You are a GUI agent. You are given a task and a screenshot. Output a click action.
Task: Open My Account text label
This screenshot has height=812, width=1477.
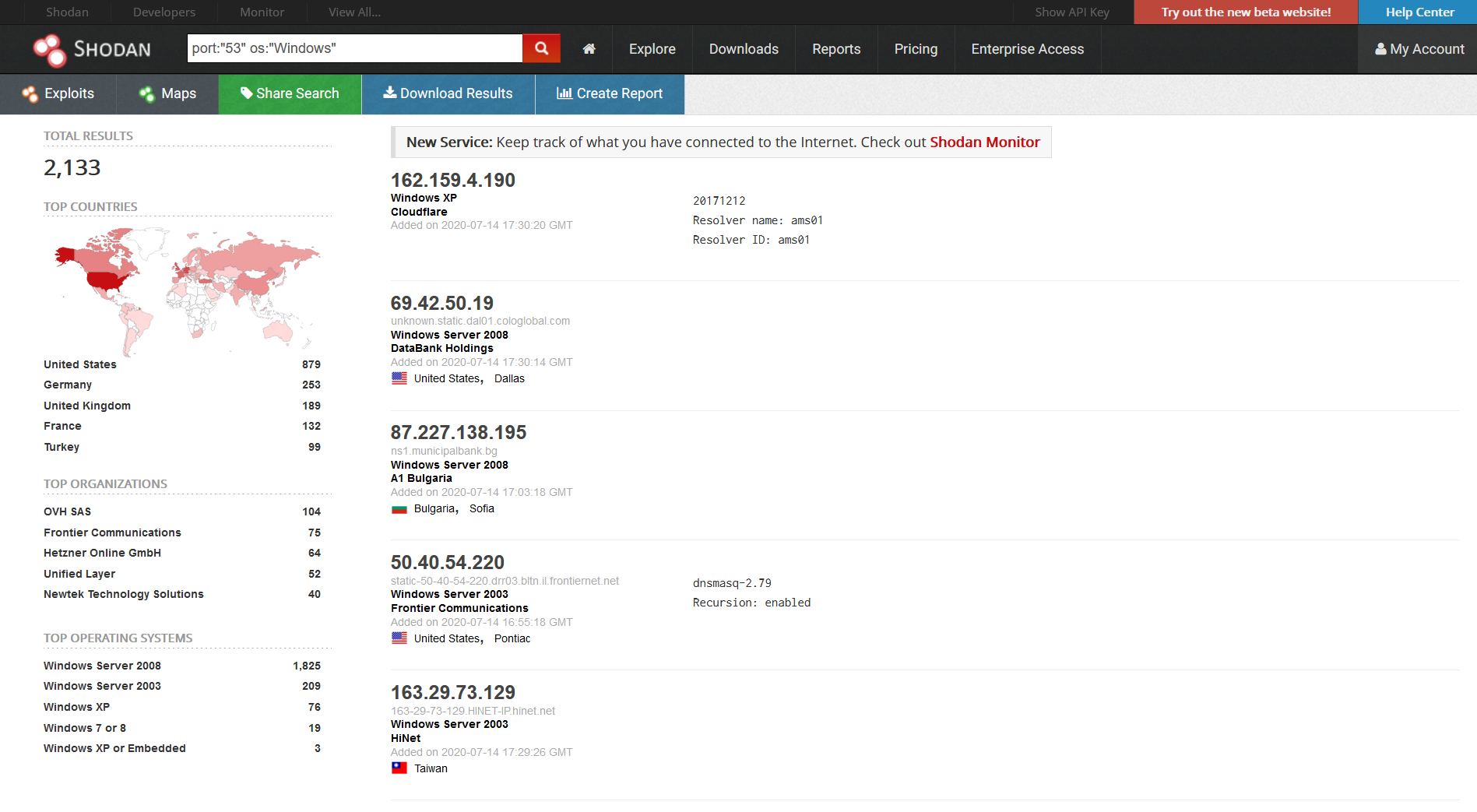(1427, 49)
